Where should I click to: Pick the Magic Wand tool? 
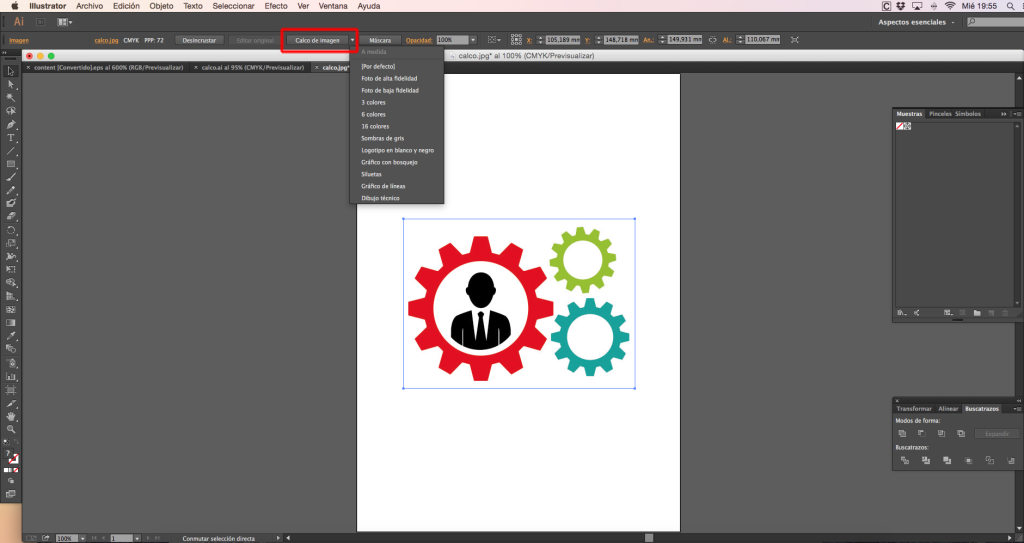(x=11, y=97)
